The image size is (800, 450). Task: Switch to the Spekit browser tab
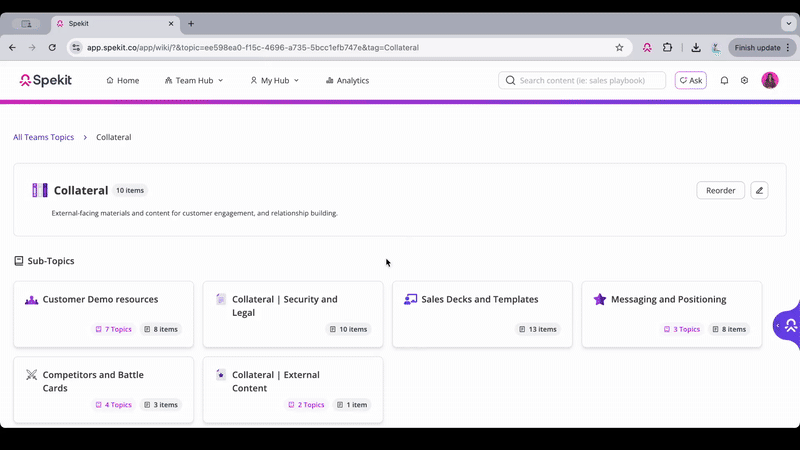click(115, 23)
